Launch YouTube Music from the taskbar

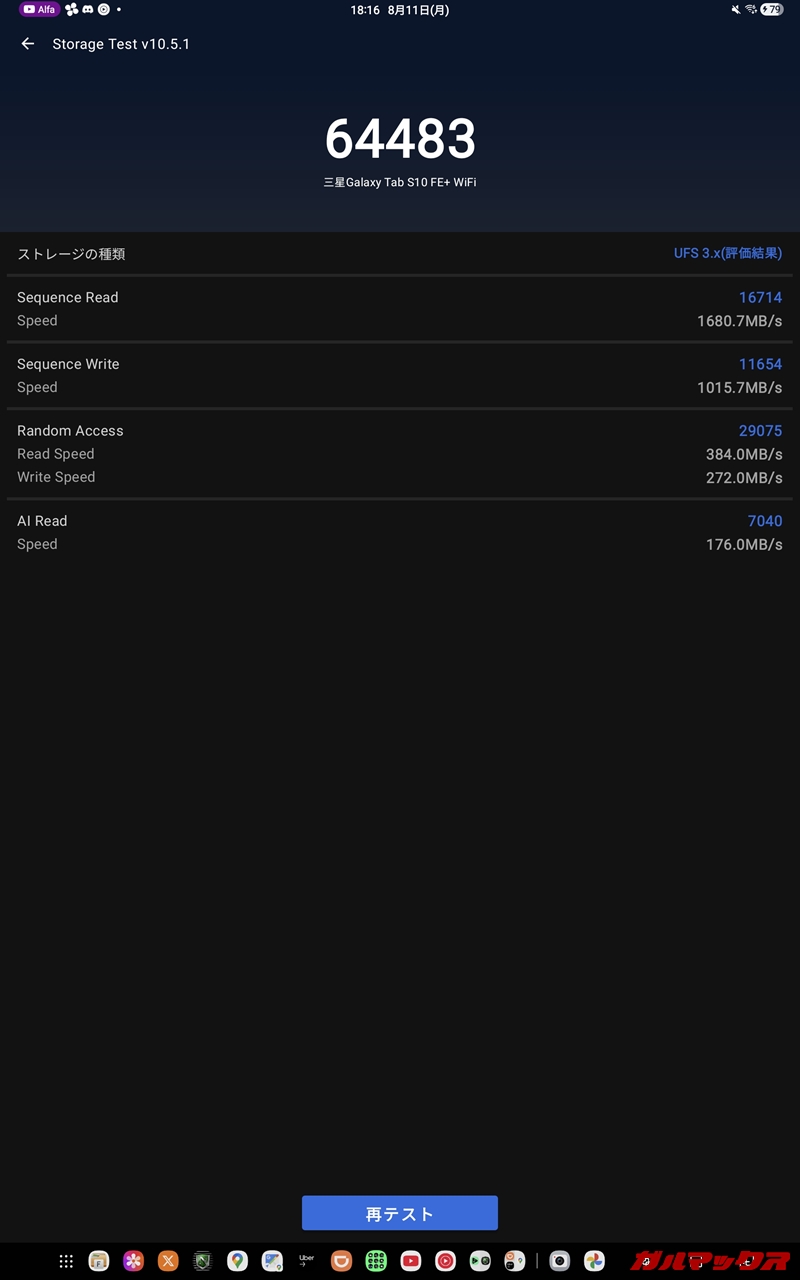pyautogui.click(x=446, y=1261)
